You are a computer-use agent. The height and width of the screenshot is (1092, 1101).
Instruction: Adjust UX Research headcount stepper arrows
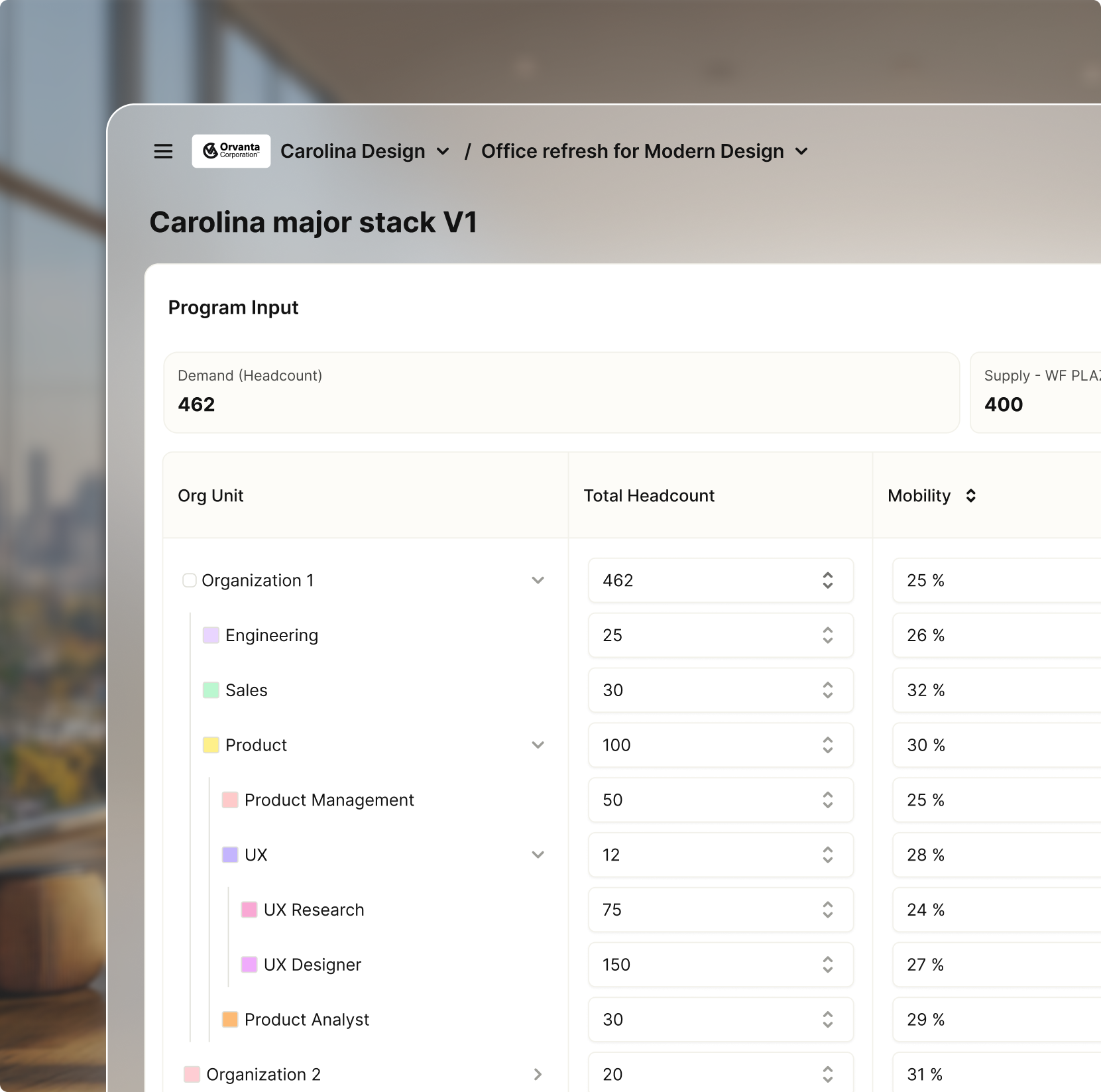(x=828, y=910)
